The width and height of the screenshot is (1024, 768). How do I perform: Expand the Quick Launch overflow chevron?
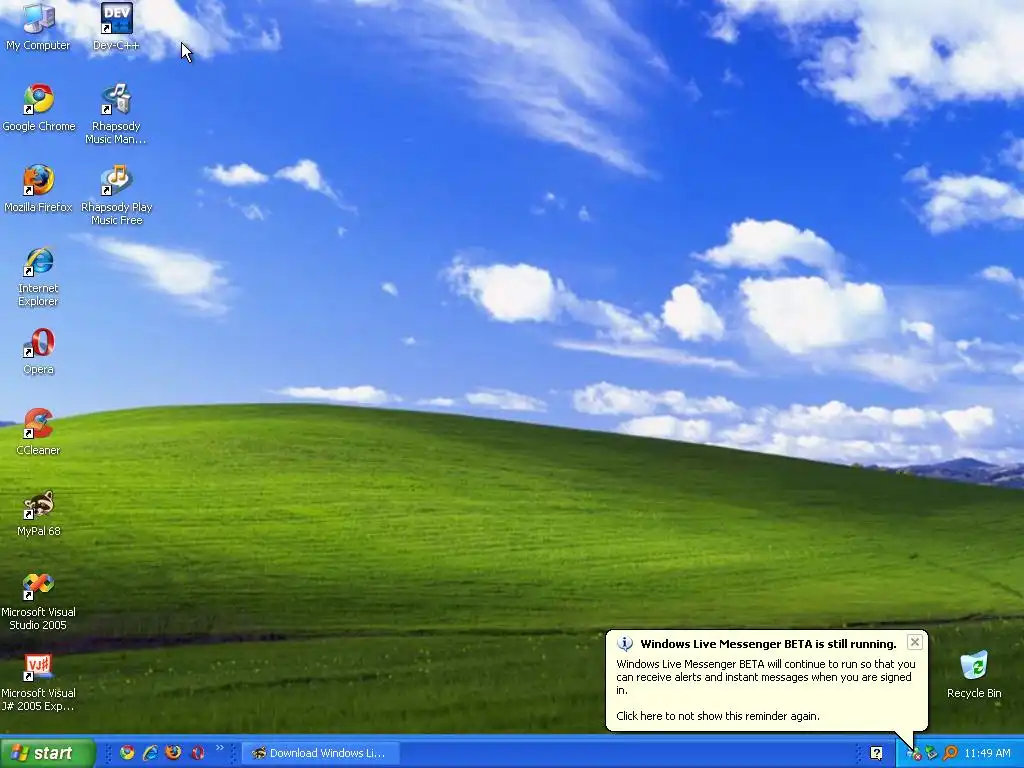pyautogui.click(x=219, y=748)
